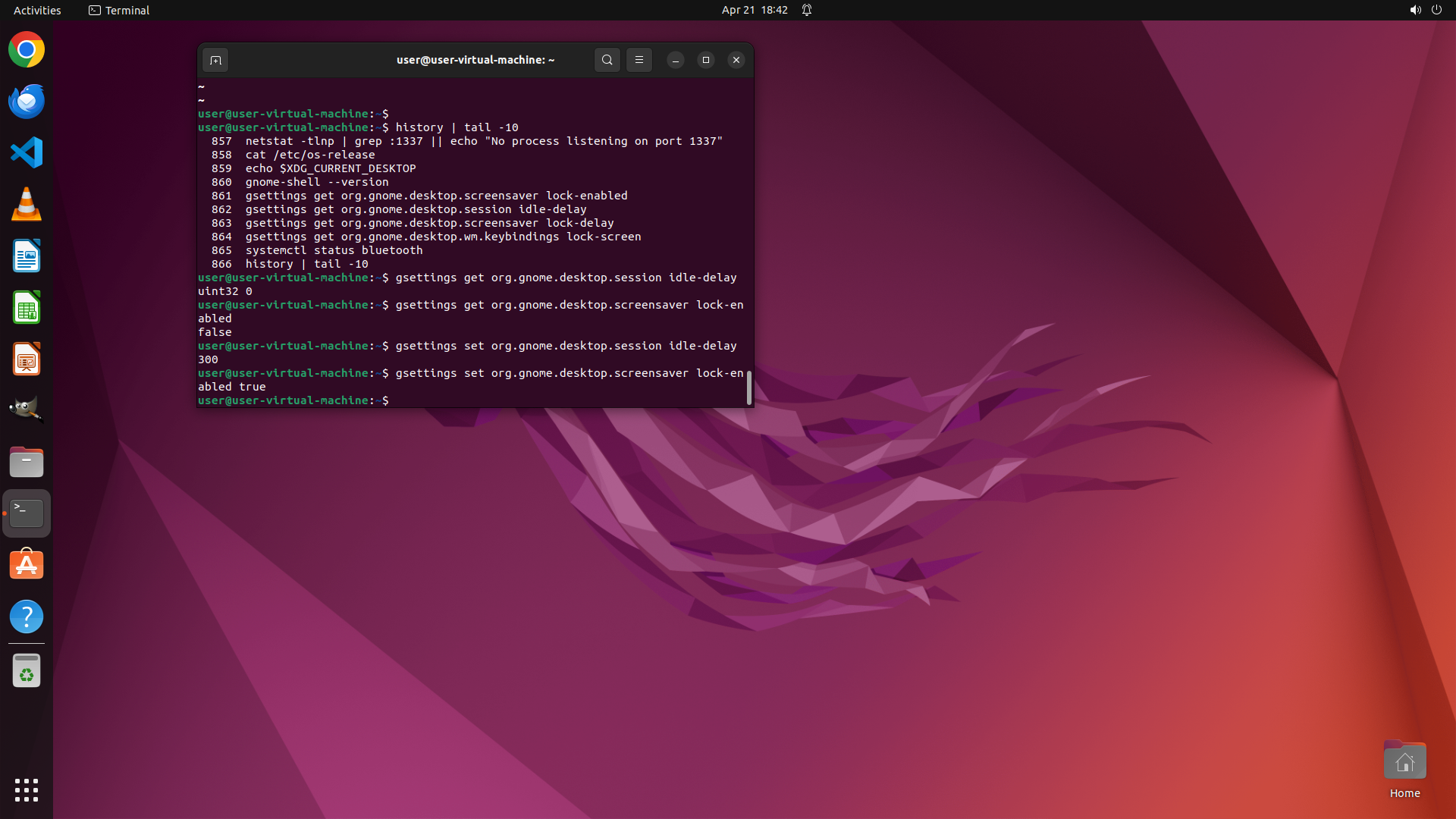Click the terminal scrollbar handle
The height and width of the screenshot is (819, 1456).
[749, 388]
